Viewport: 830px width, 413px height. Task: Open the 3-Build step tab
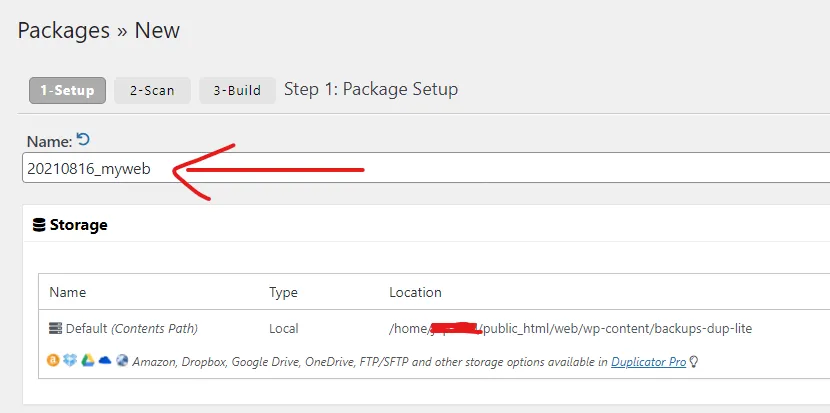coord(237,91)
